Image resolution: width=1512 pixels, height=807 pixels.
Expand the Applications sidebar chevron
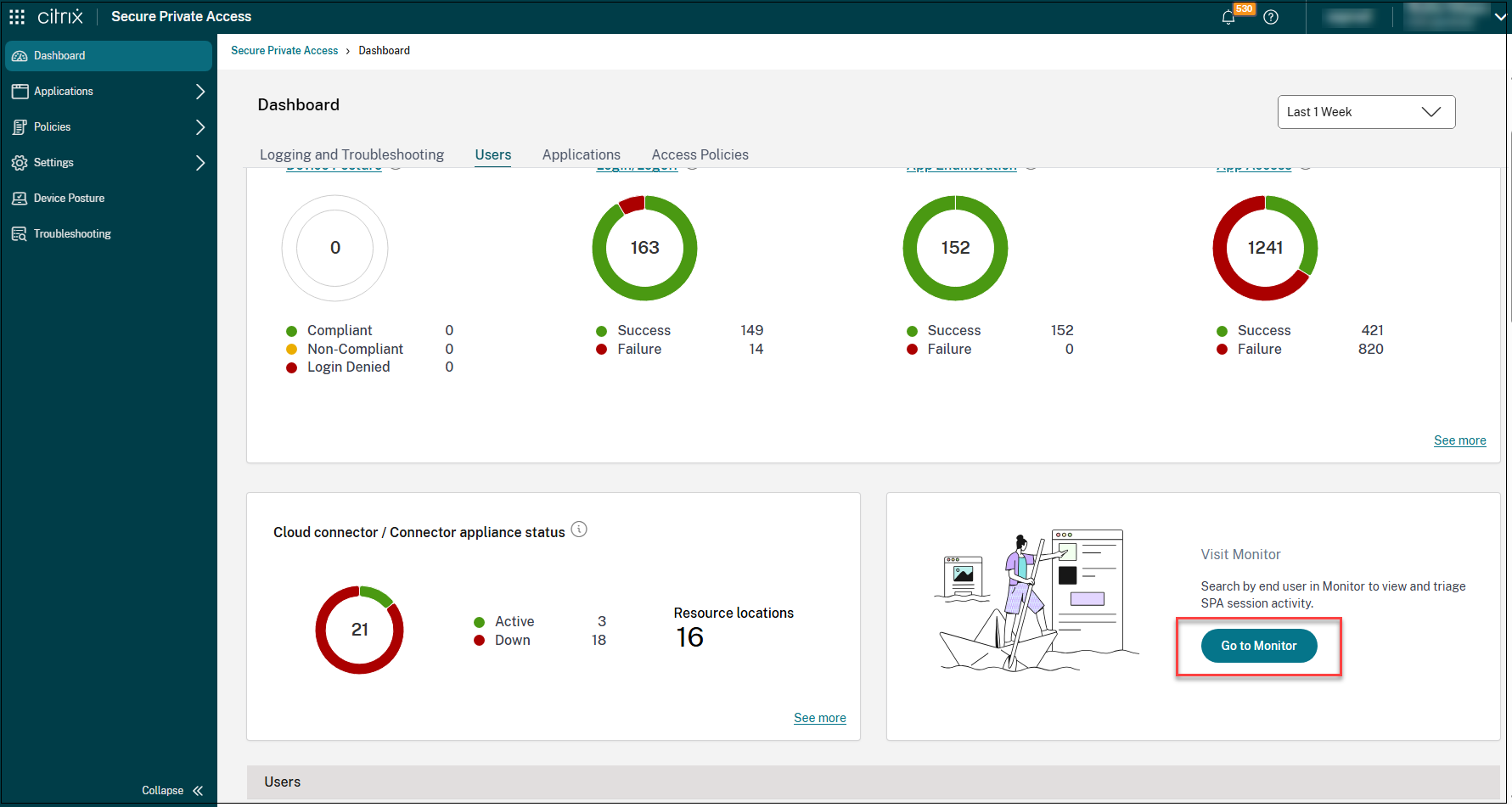tap(201, 91)
